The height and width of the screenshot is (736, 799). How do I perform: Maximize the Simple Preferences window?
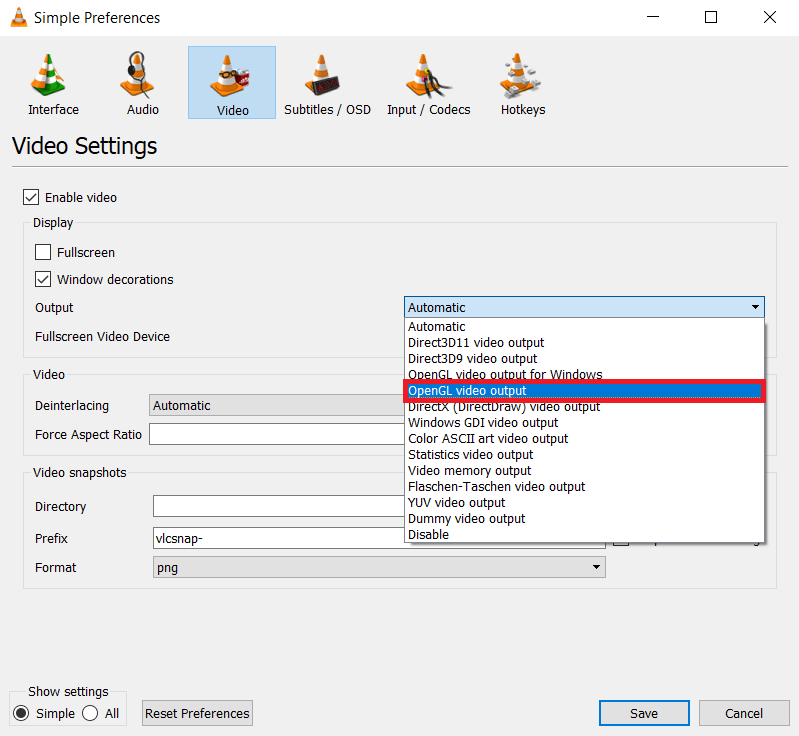click(711, 17)
